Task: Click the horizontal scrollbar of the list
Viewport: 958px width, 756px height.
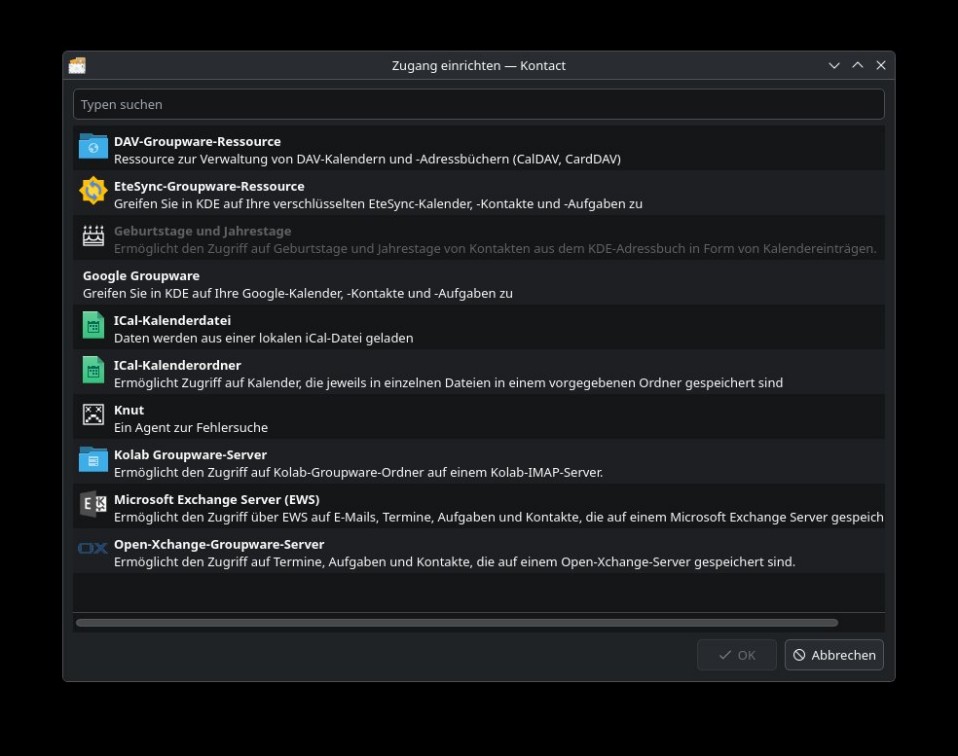Action: pos(457,623)
